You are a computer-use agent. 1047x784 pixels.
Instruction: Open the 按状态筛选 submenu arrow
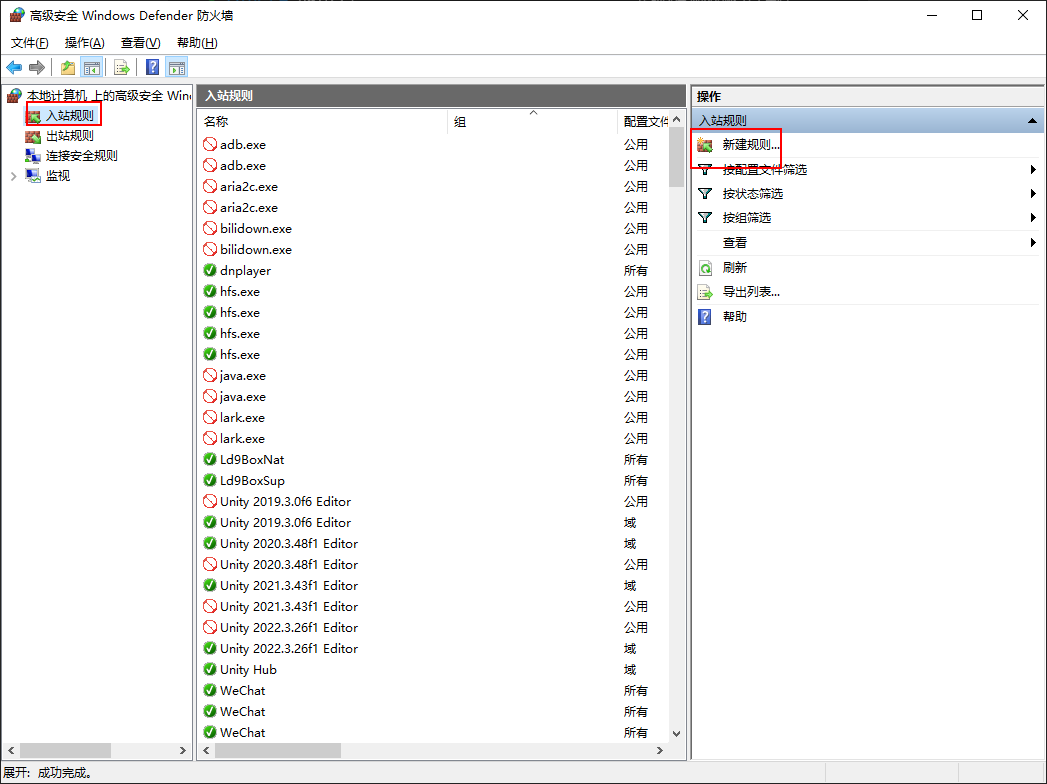coord(1033,194)
